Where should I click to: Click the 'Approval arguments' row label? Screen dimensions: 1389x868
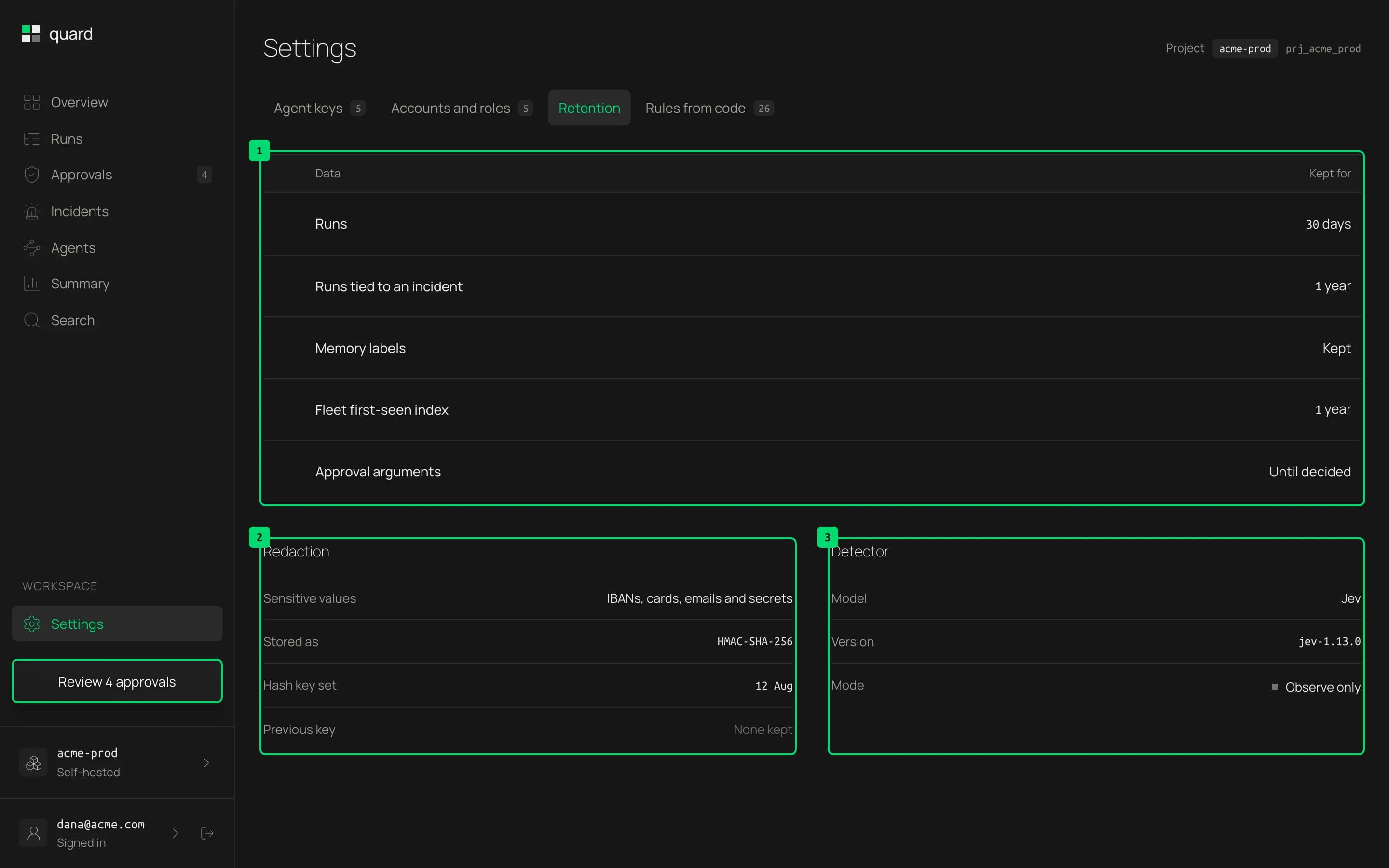[378, 472]
